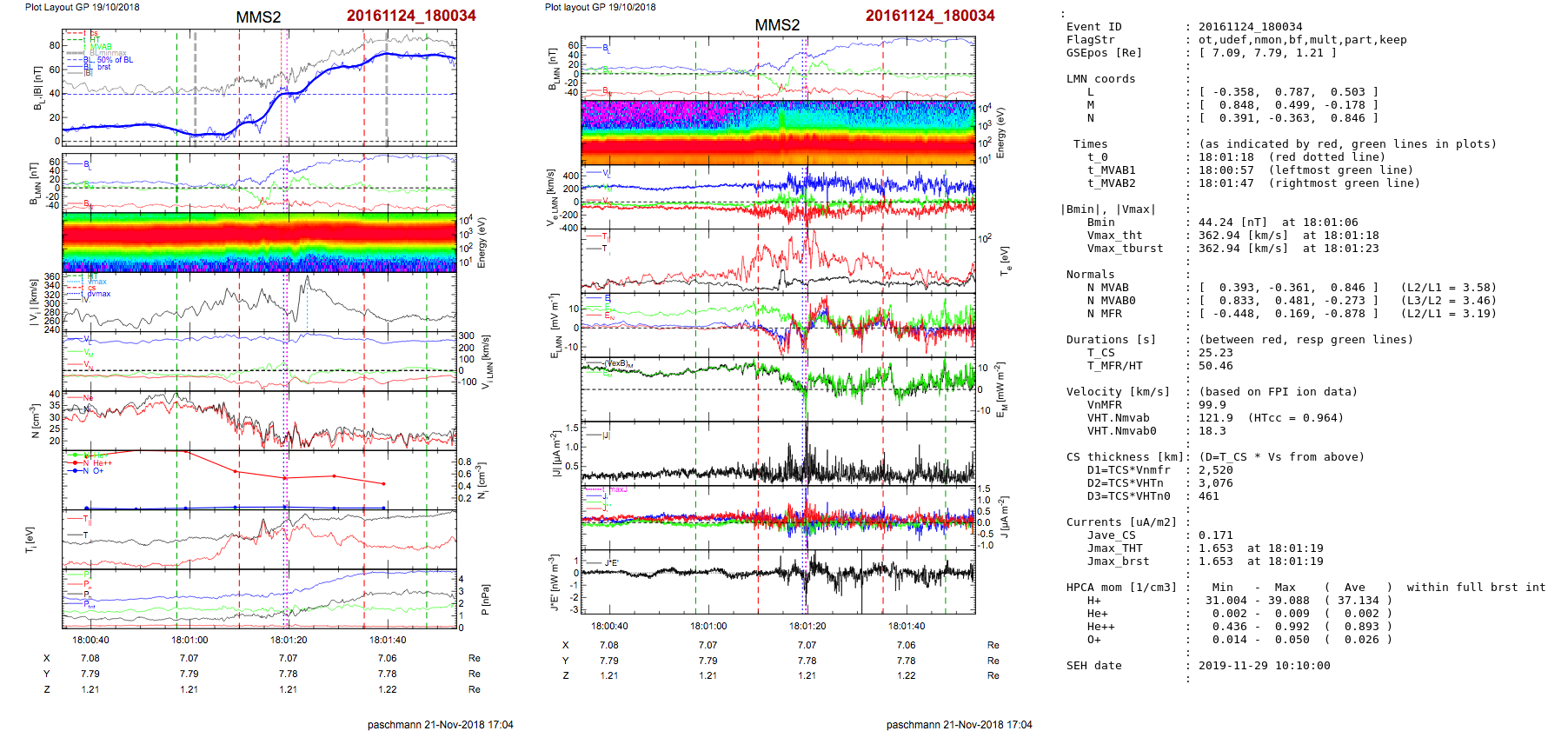Click the 18:01:20 time tick under left plot
This screenshot has width=1568, height=731.
click(289, 640)
